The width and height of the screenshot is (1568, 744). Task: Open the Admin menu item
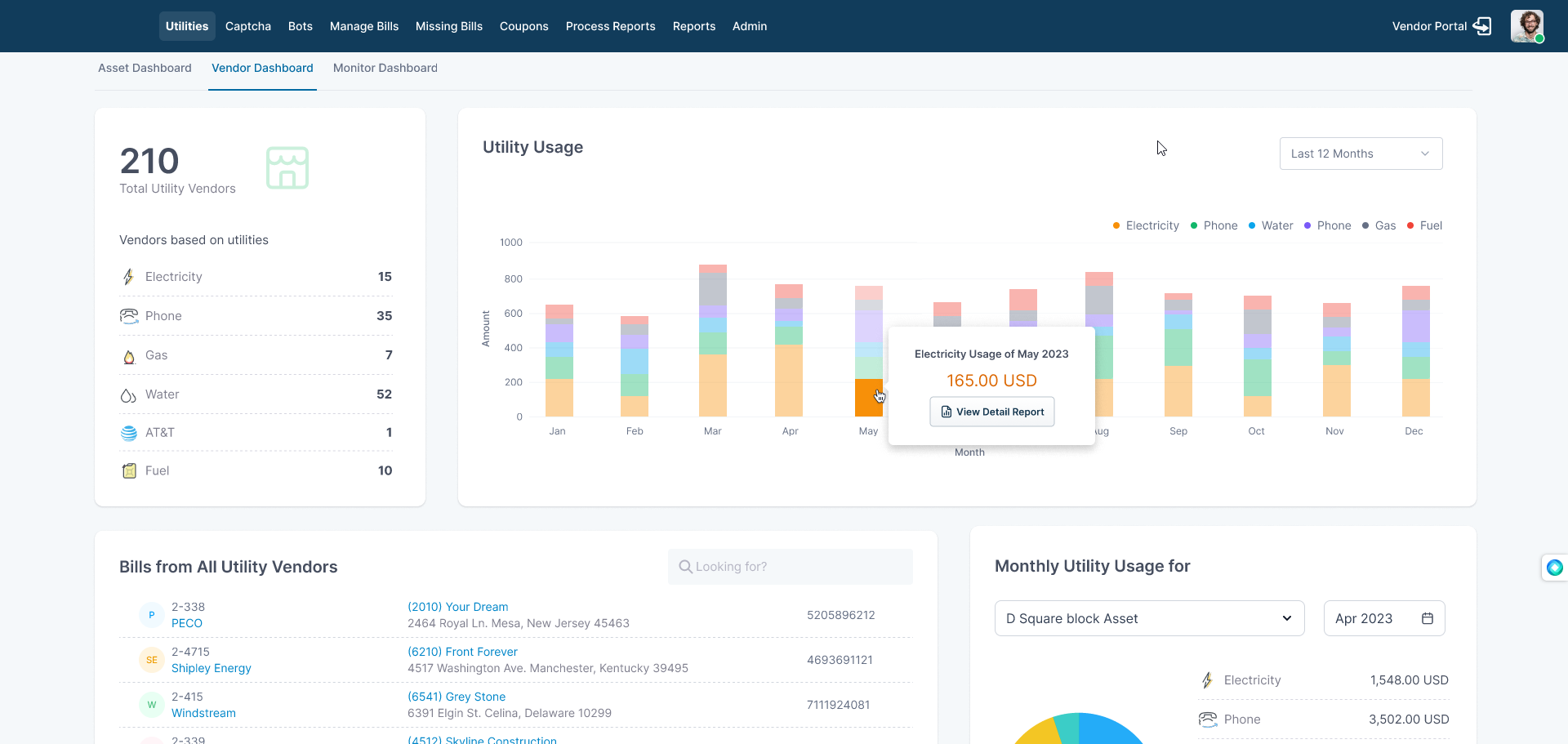pos(750,26)
